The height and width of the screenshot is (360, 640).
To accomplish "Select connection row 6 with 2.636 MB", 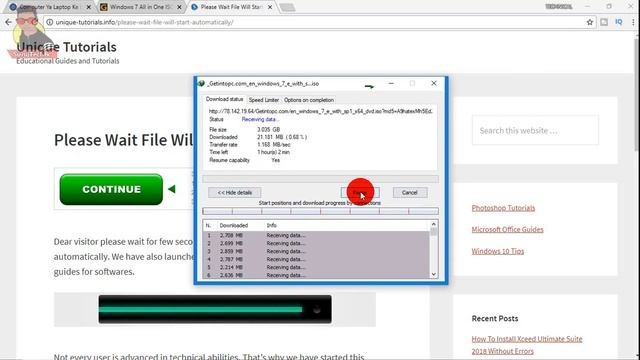I will [316, 275].
